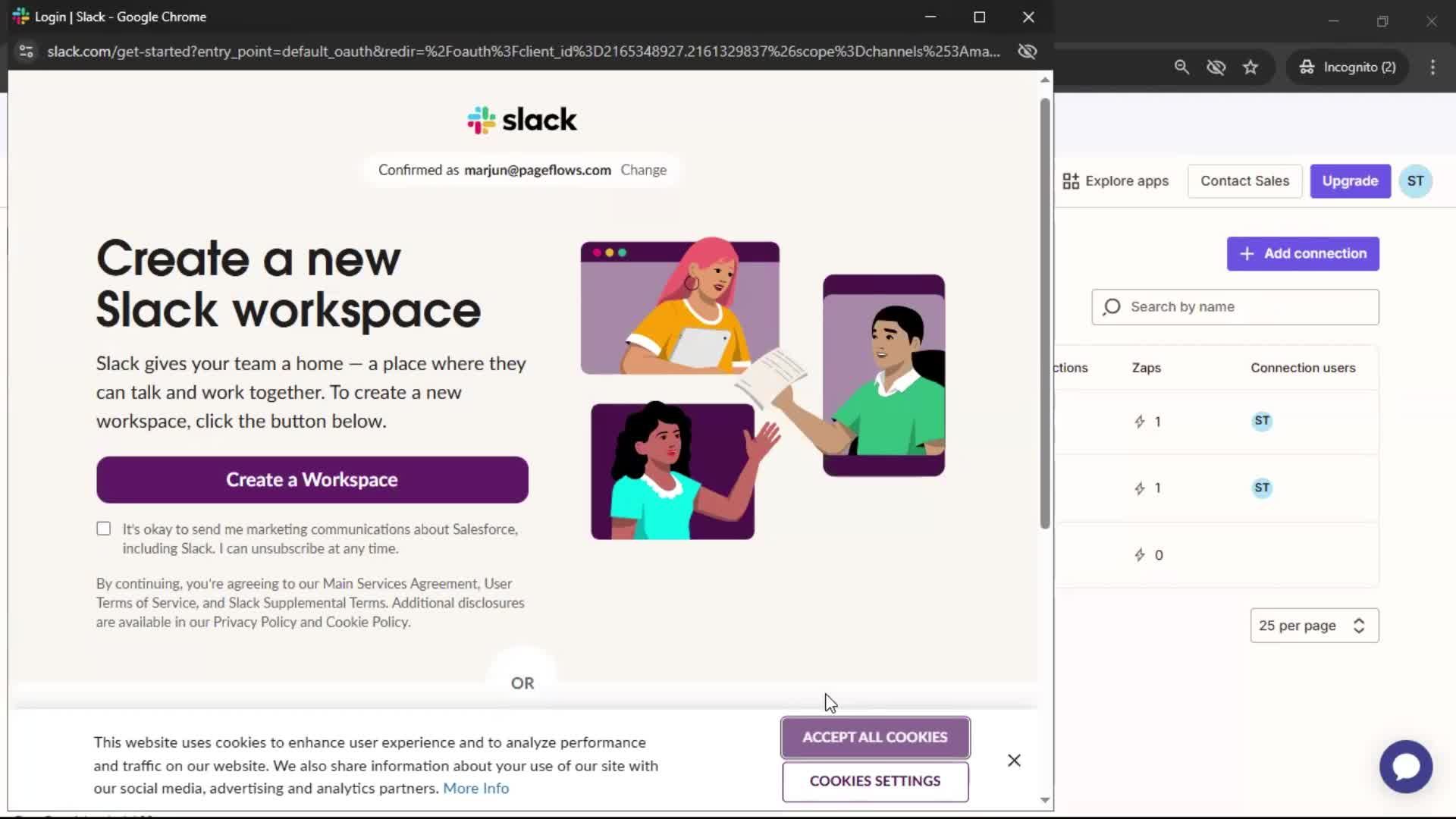
Task: Click the Slack logo at page top
Action: pos(522,120)
